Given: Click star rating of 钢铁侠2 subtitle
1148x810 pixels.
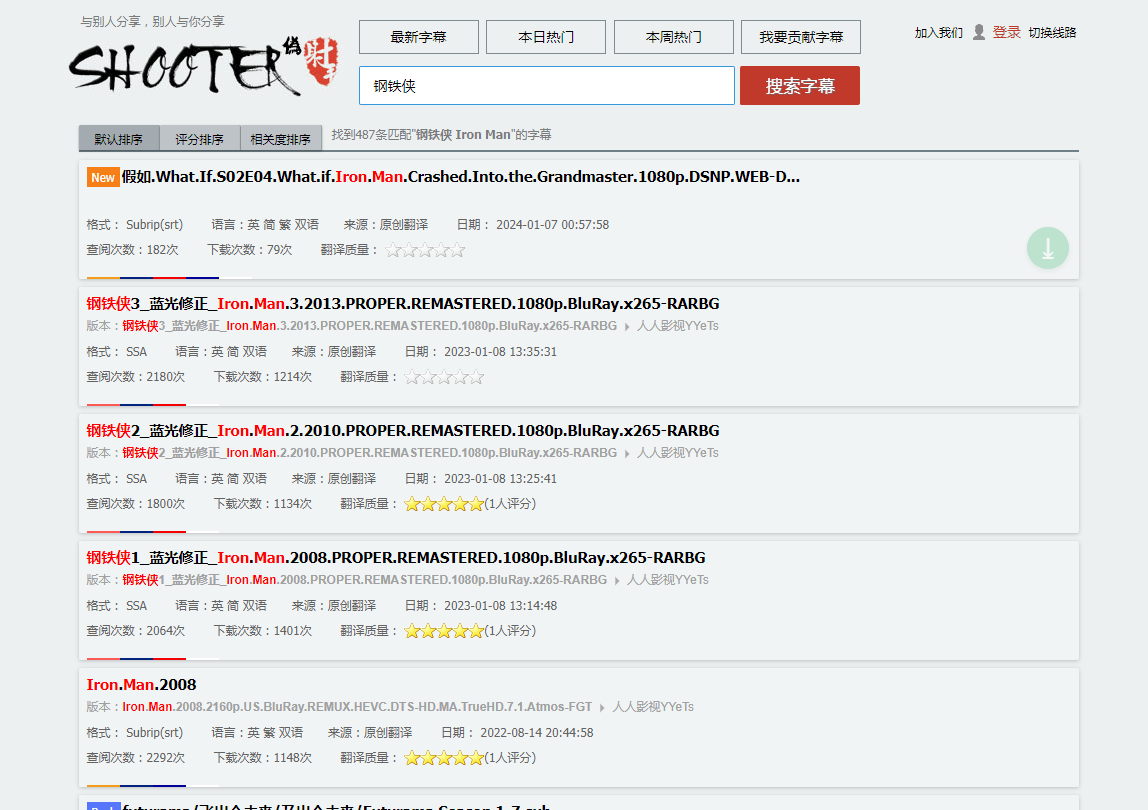Looking at the screenshot, I should [x=444, y=504].
